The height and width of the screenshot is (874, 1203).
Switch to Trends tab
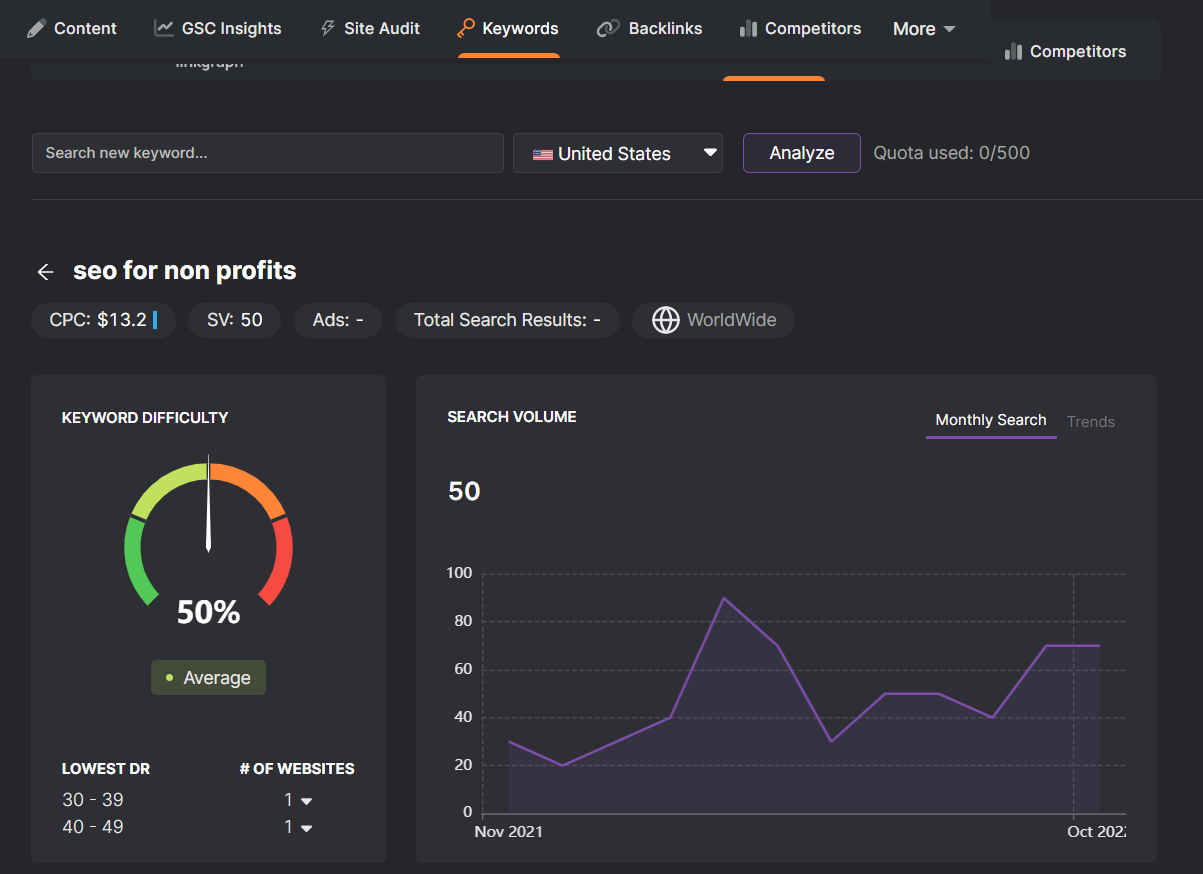click(x=1091, y=422)
